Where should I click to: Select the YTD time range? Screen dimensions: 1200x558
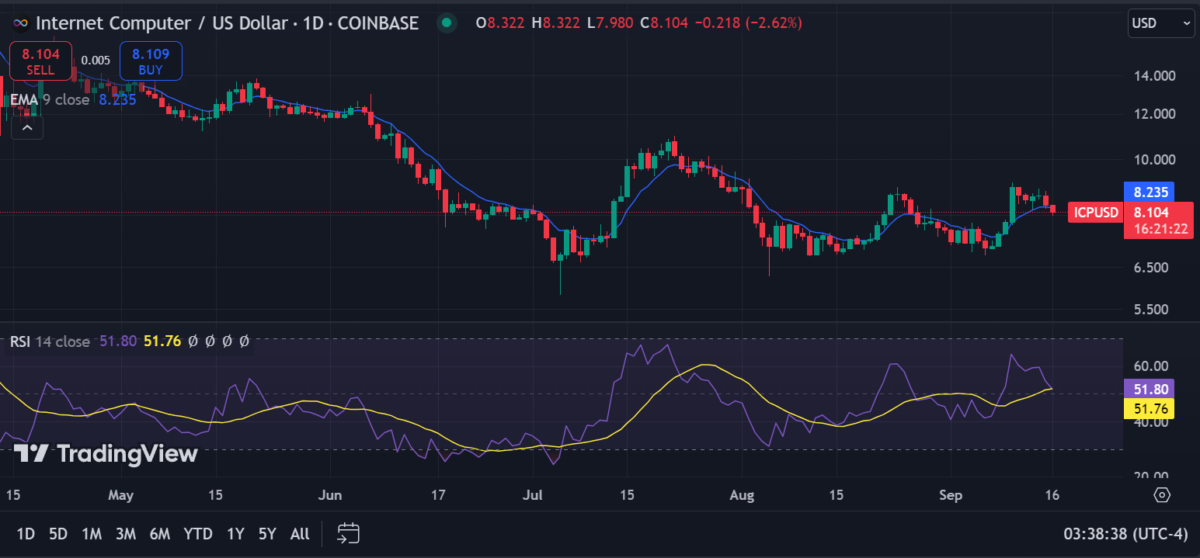[x=197, y=534]
